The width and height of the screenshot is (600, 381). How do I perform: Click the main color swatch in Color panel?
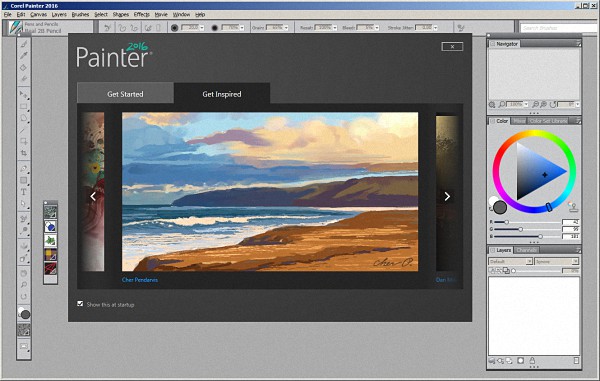click(500, 208)
